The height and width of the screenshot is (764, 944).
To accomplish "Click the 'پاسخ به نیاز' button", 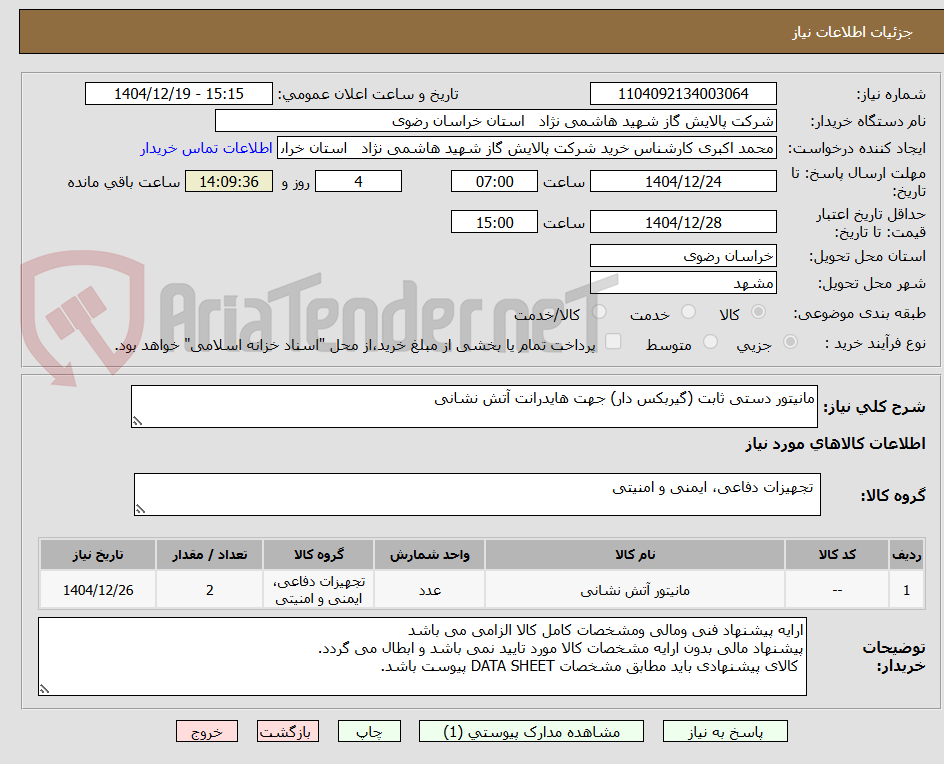I will [x=725, y=731].
